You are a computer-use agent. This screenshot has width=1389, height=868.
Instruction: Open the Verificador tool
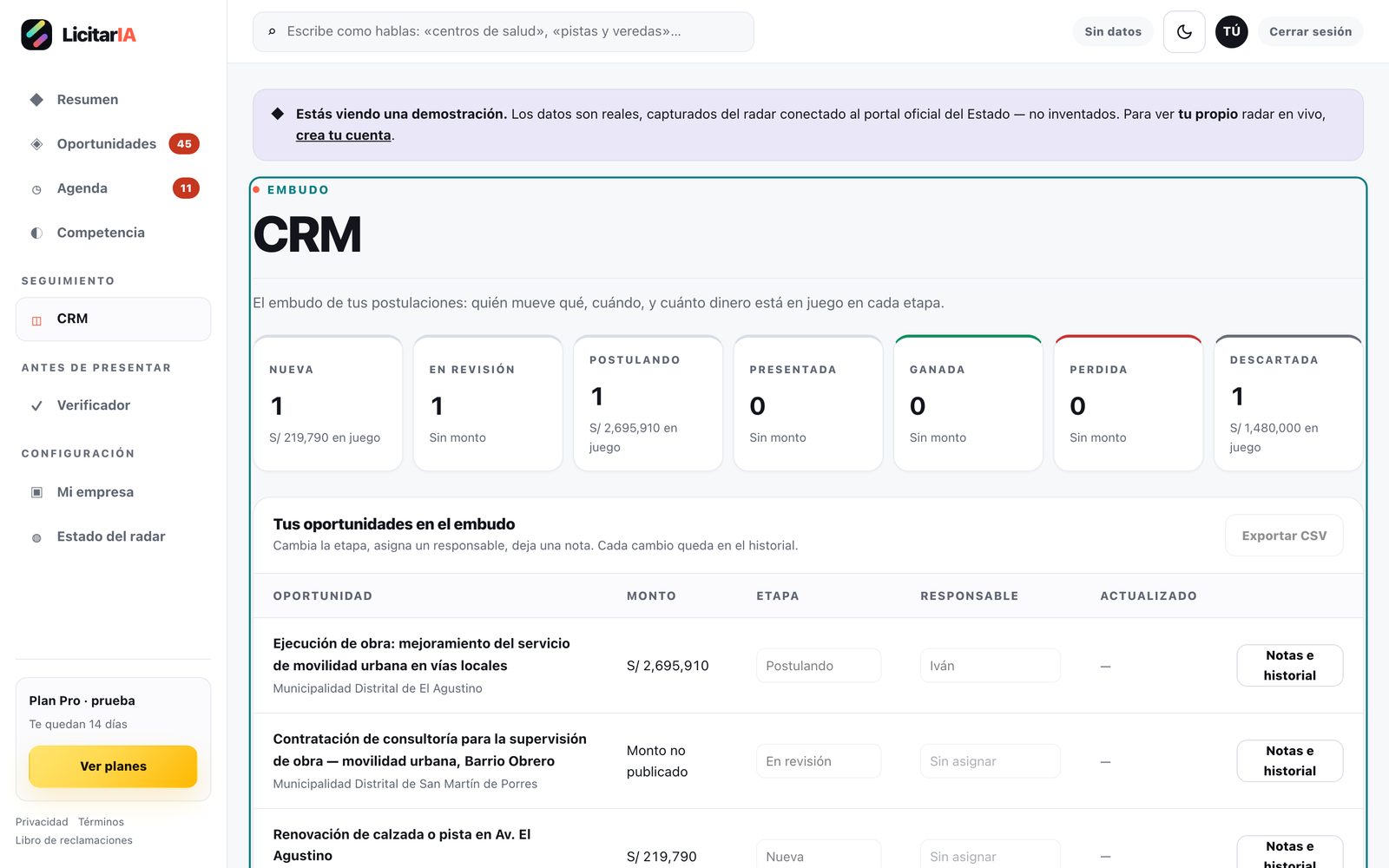(x=113, y=405)
